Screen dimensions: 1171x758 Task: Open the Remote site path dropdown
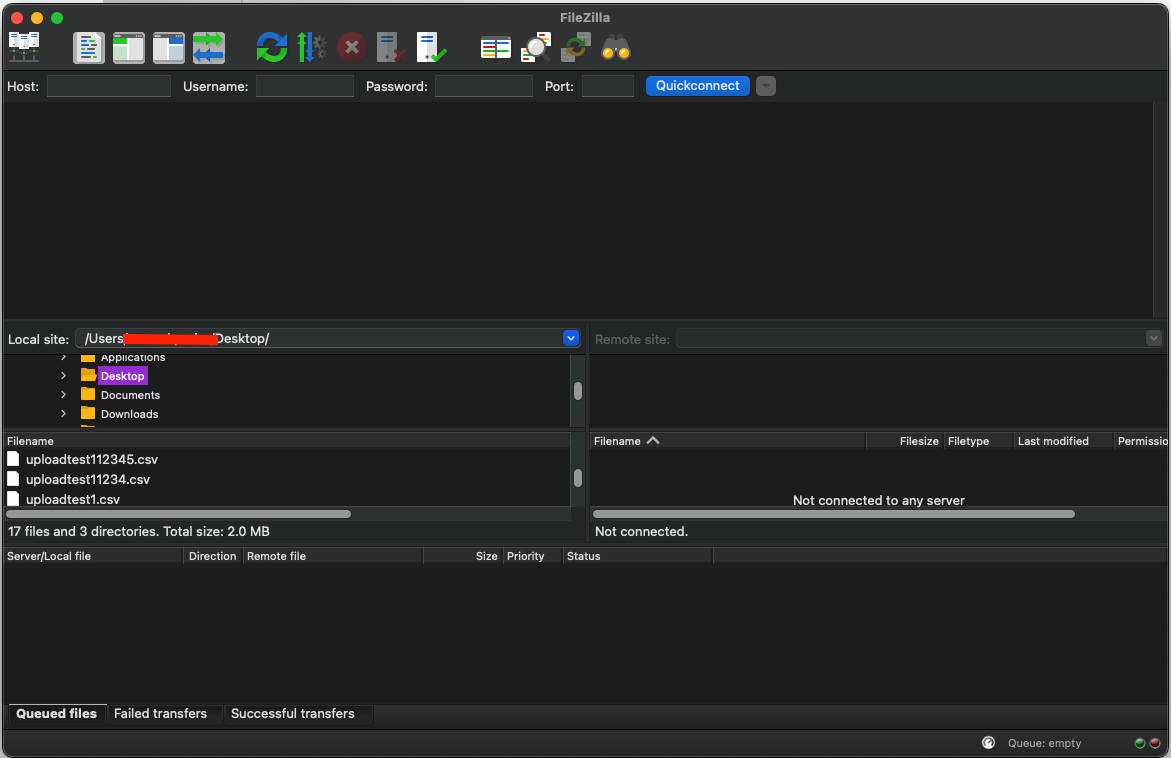pos(1154,338)
